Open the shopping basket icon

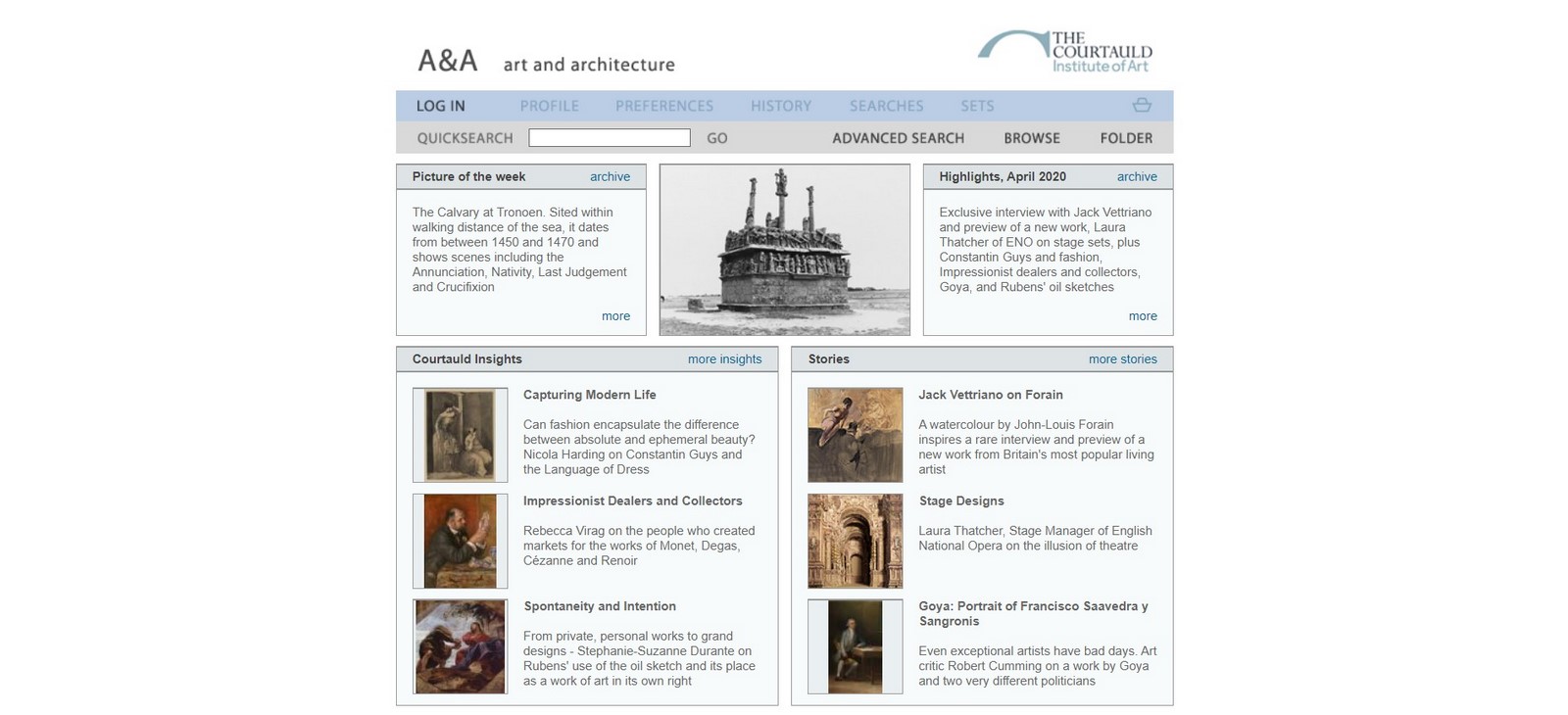coord(1142,105)
